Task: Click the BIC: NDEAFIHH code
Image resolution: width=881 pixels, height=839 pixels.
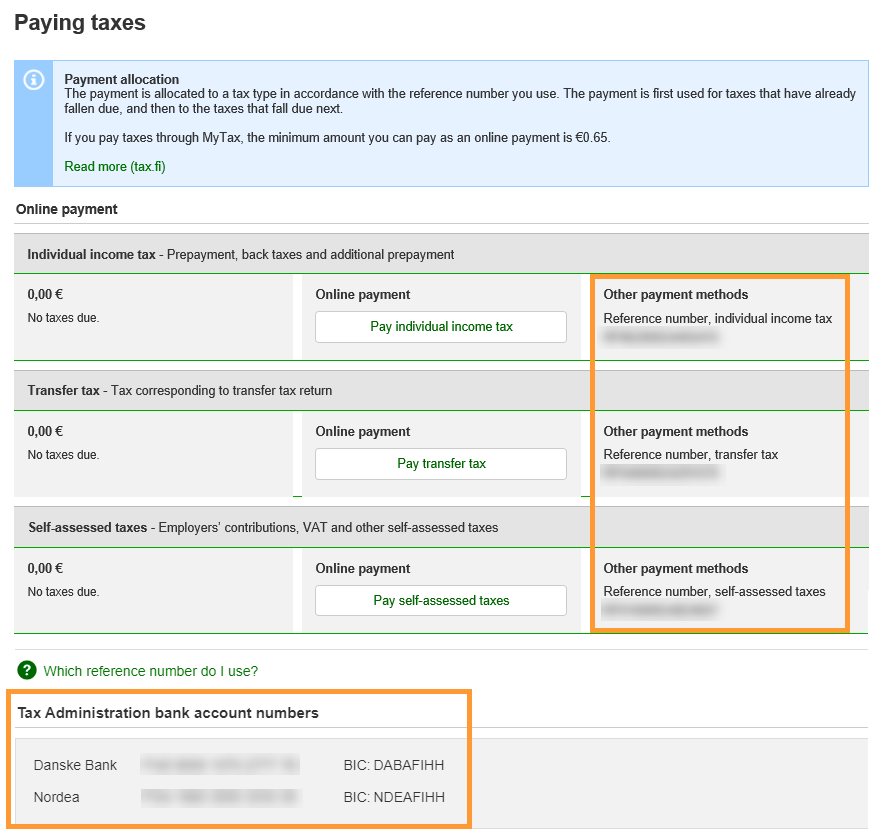Action: click(x=393, y=797)
